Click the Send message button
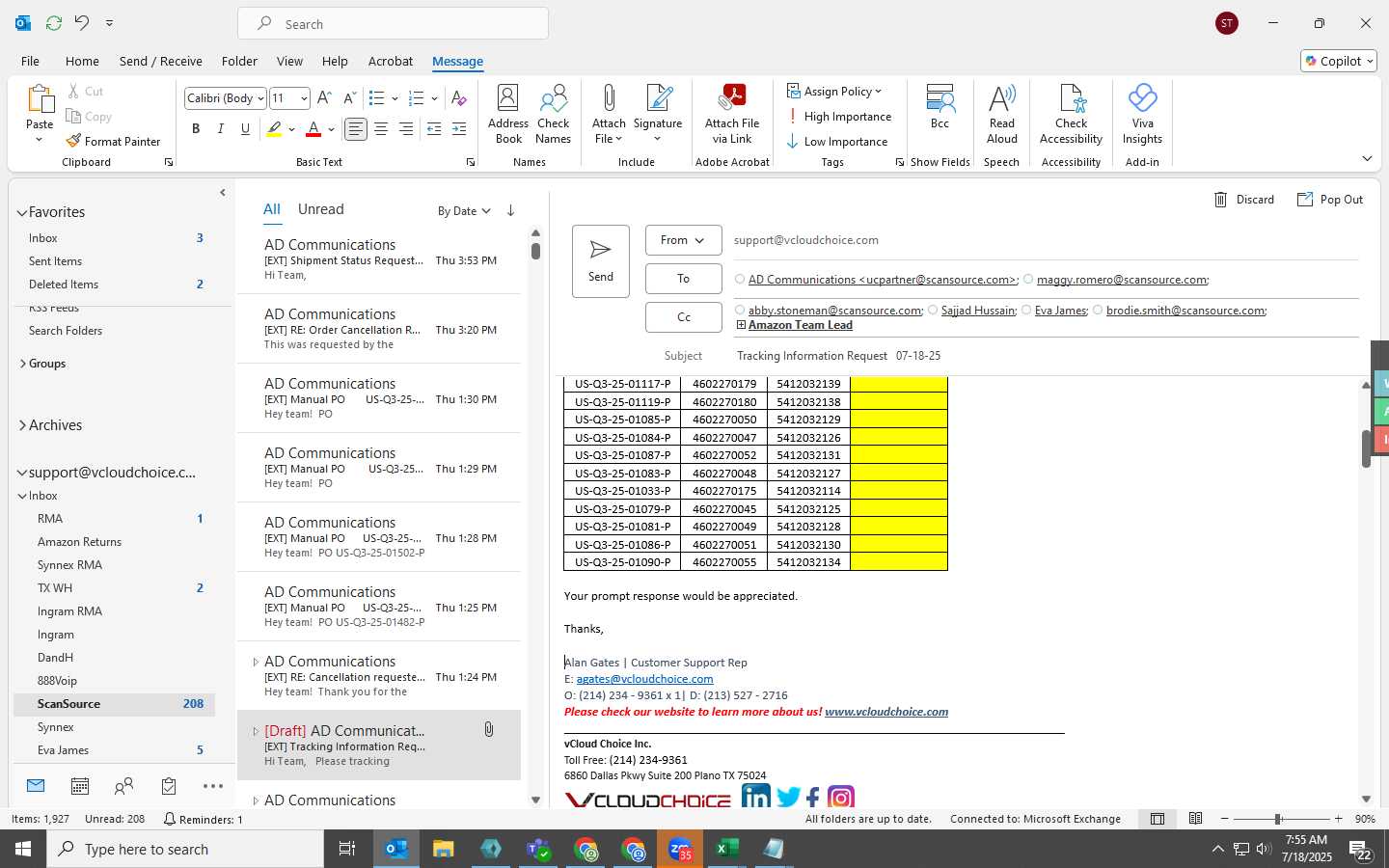This screenshot has height=868, width=1389. [601, 261]
